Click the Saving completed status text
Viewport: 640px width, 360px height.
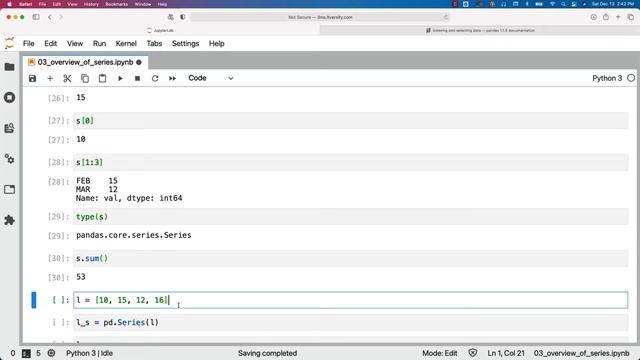267,353
